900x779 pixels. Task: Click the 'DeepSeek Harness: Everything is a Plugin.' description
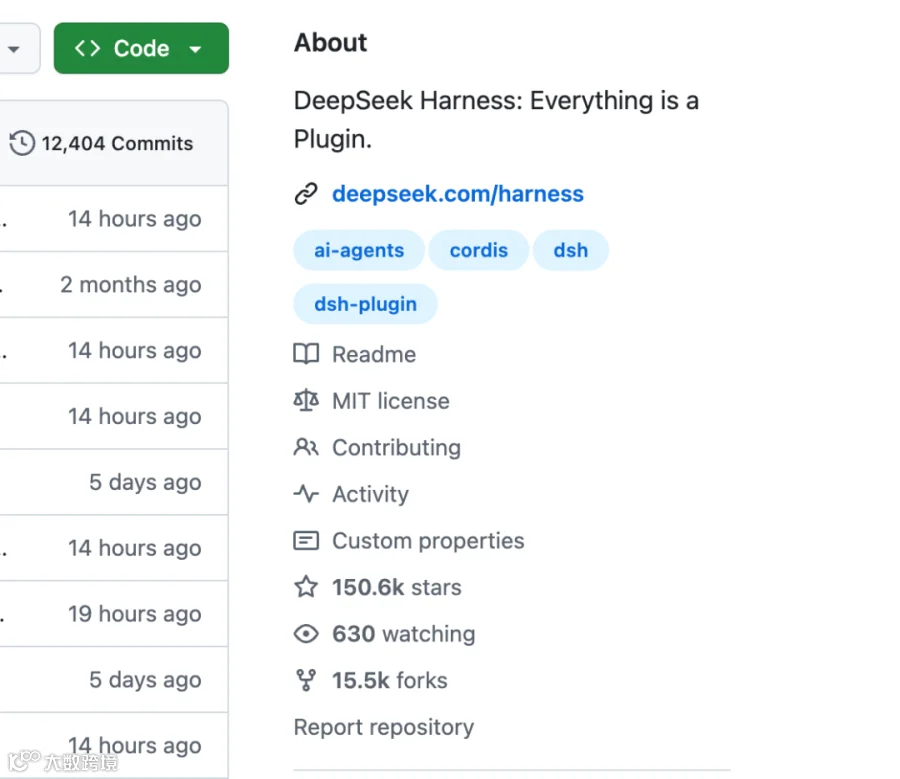pyautogui.click(x=496, y=119)
